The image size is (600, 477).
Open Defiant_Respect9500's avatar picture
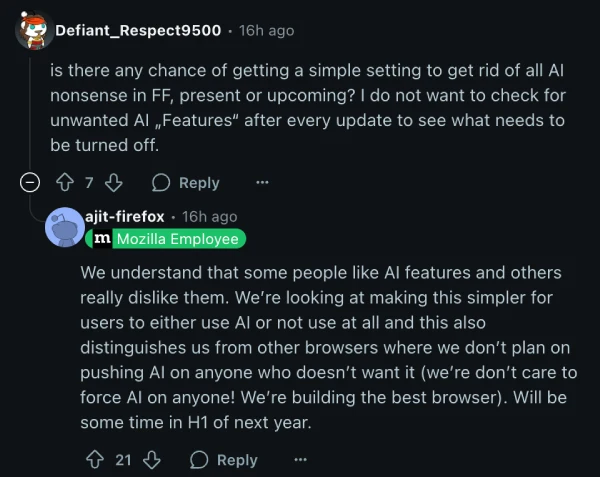click(32, 31)
